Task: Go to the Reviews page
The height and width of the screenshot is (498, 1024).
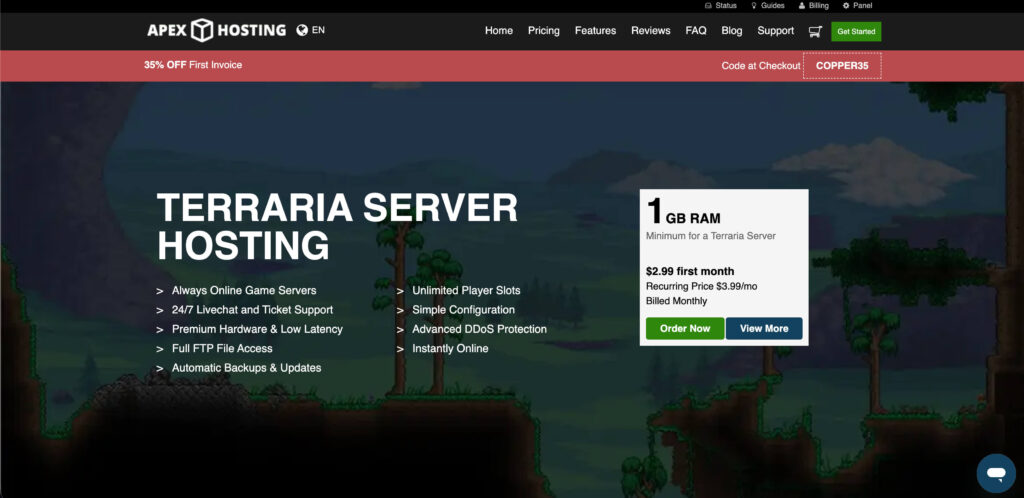Action: [x=651, y=31]
